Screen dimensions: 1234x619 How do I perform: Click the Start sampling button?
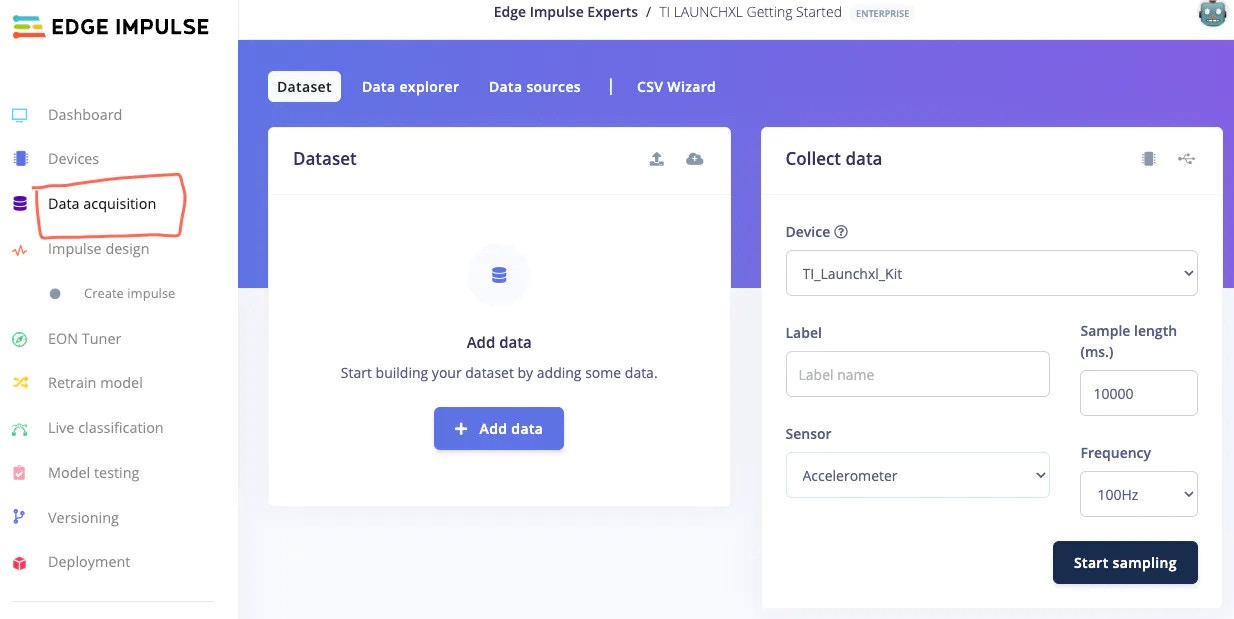point(1125,563)
